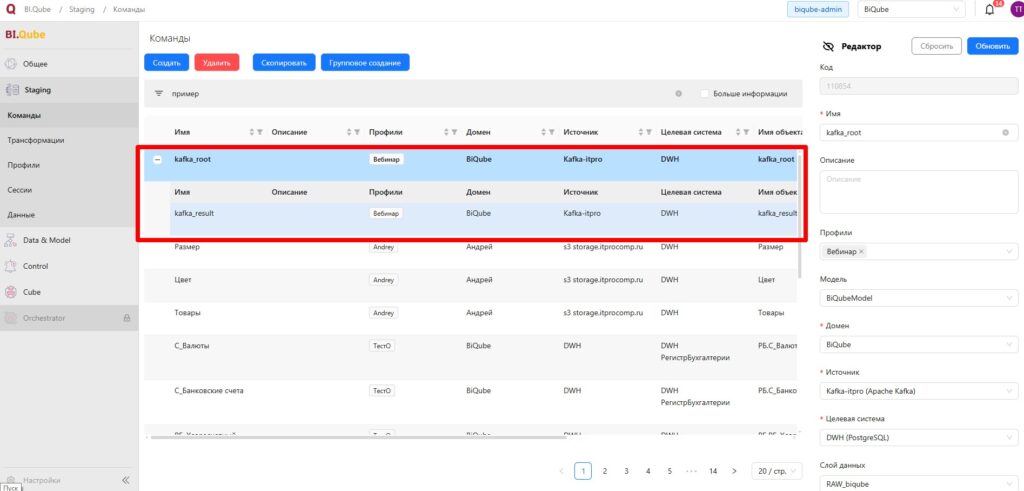Open the Модель dropdown showing BiQubeModel

(x=919, y=298)
